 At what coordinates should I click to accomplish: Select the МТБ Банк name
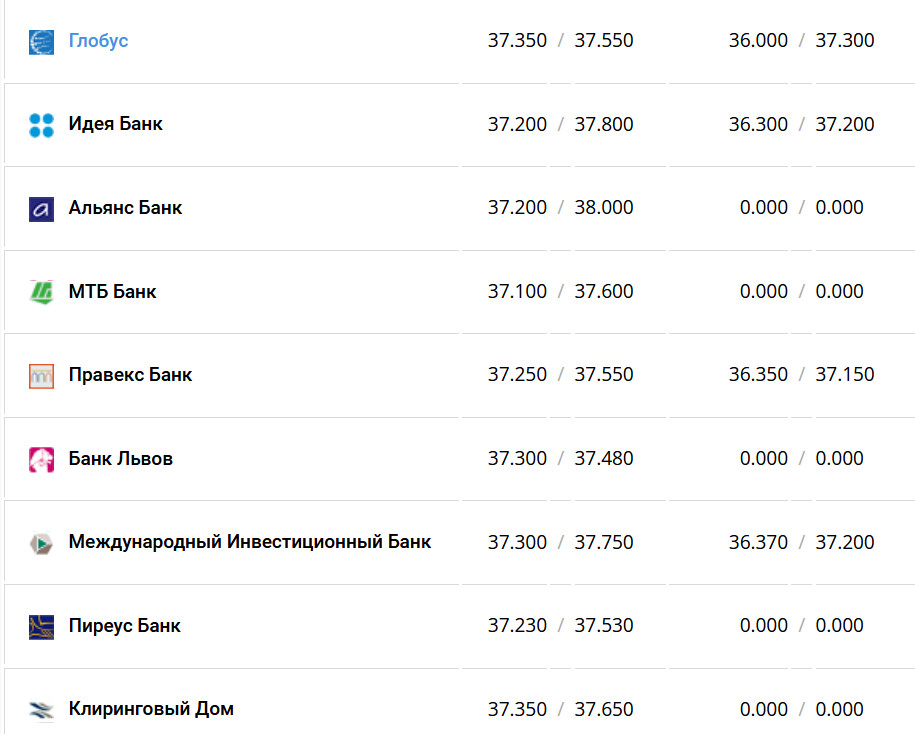coord(112,292)
